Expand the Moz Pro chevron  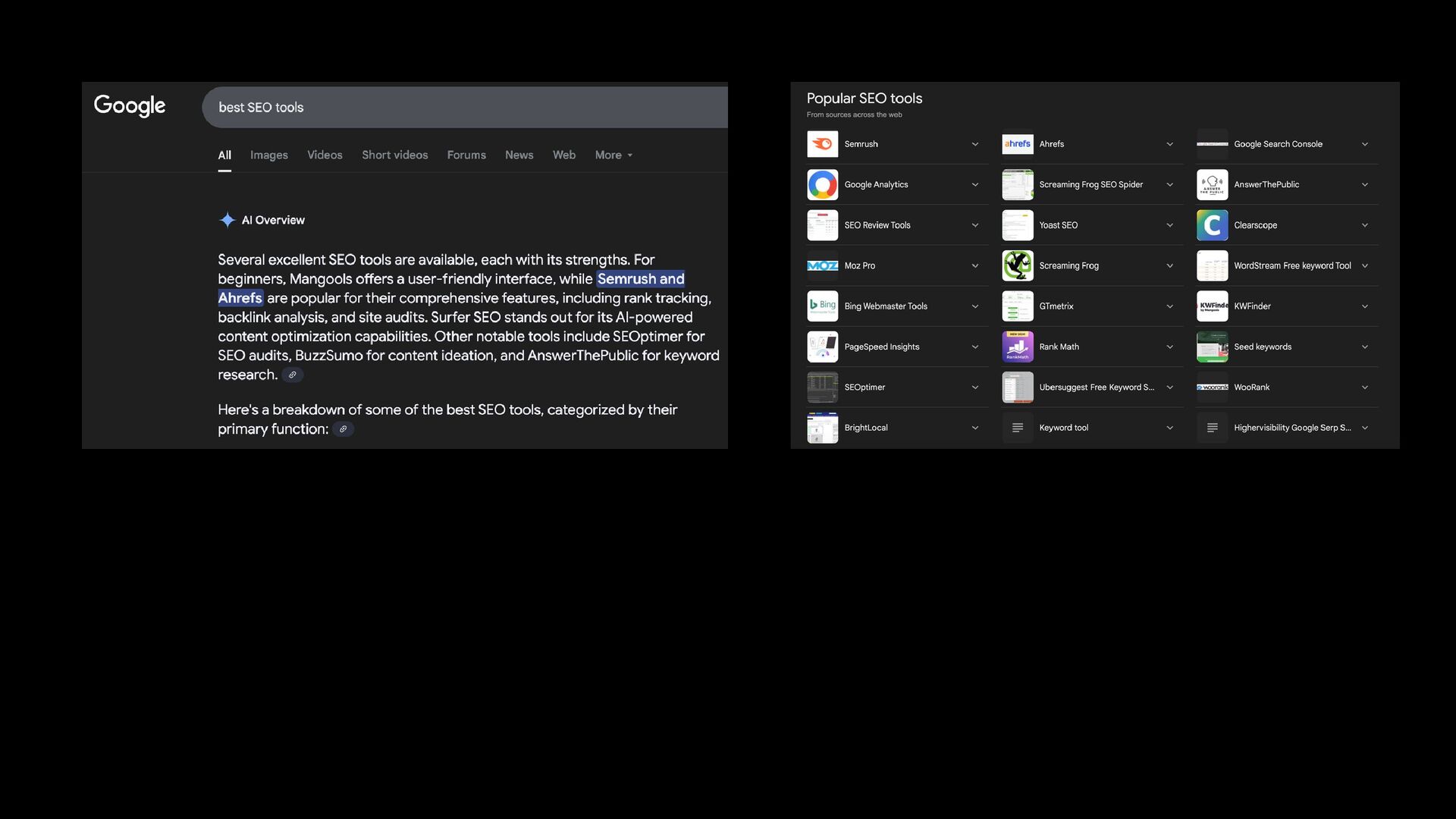click(x=975, y=265)
